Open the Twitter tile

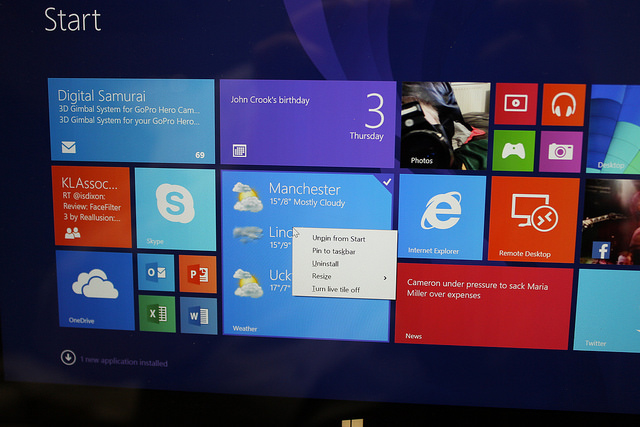pos(607,310)
